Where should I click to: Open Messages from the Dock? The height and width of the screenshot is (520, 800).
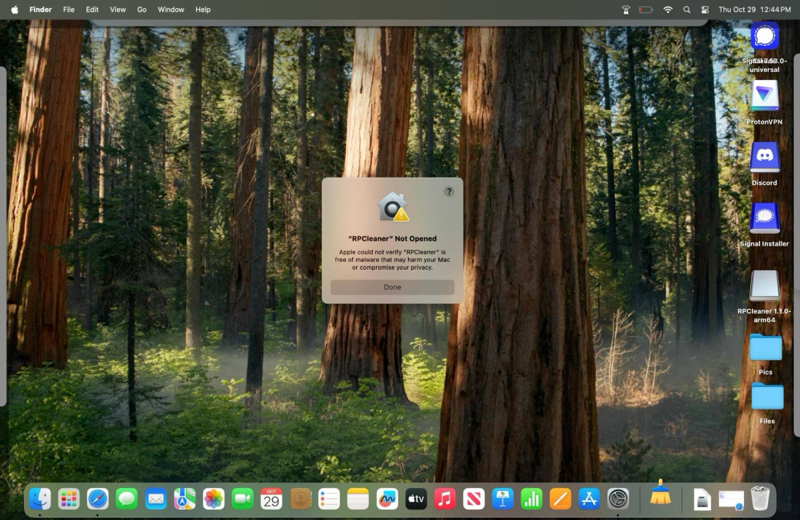coord(127,499)
